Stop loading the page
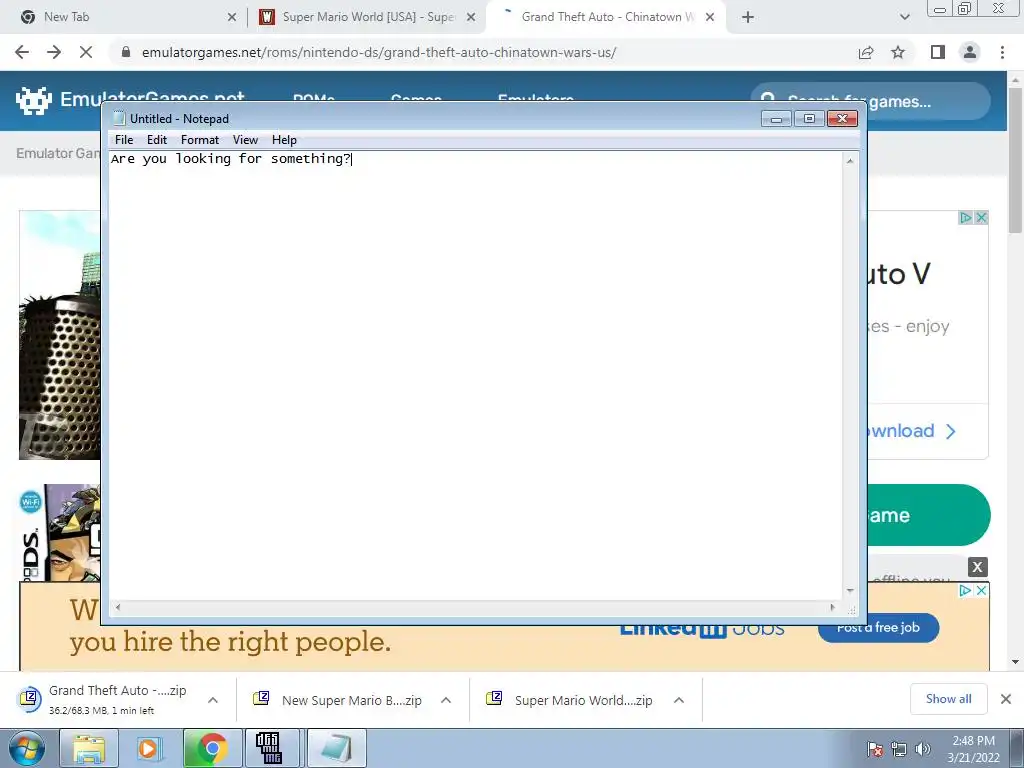The image size is (1024, 768). click(x=86, y=52)
